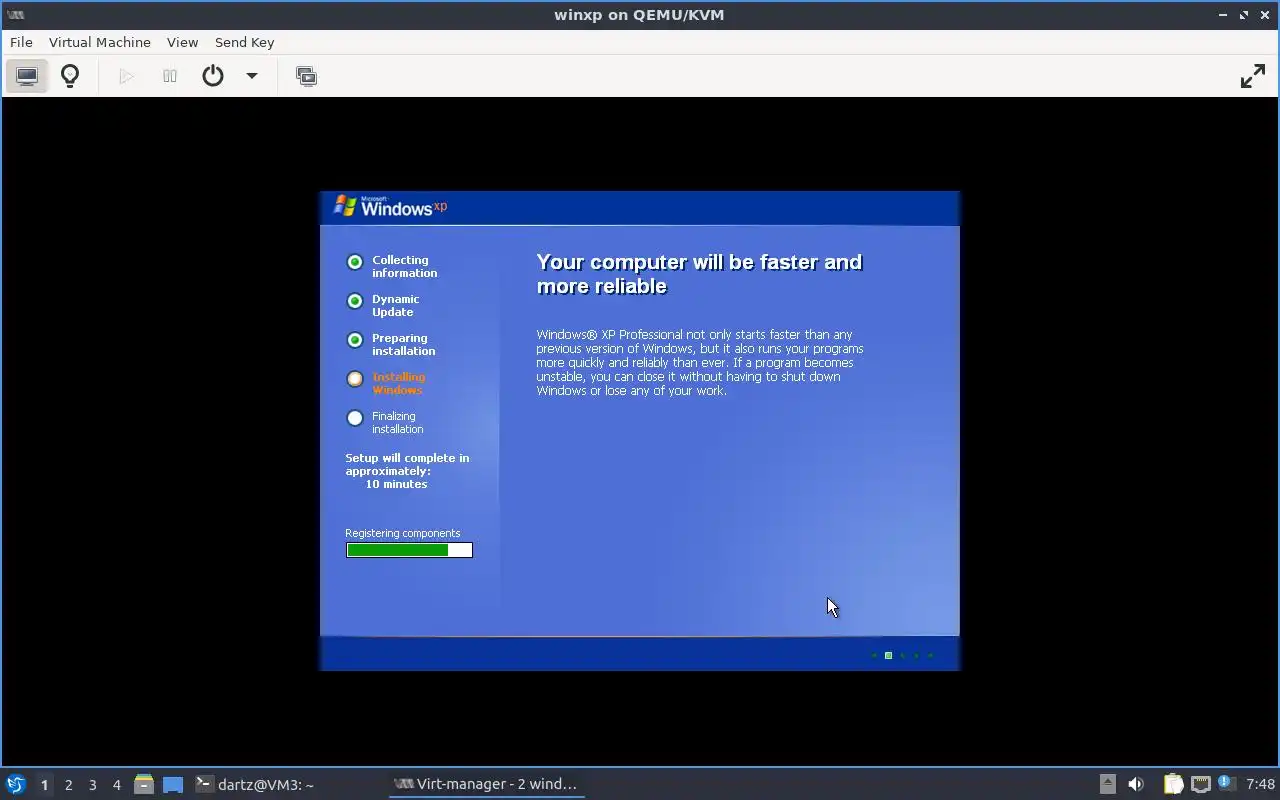The height and width of the screenshot is (800, 1280).
Task: Switch to fullscreen view
Action: pos(1253,76)
